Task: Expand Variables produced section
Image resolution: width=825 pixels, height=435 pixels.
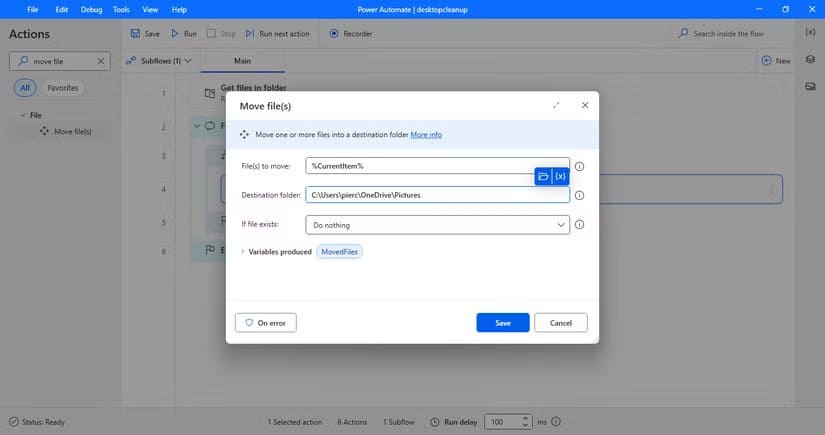Action: [x=243, y=252]
